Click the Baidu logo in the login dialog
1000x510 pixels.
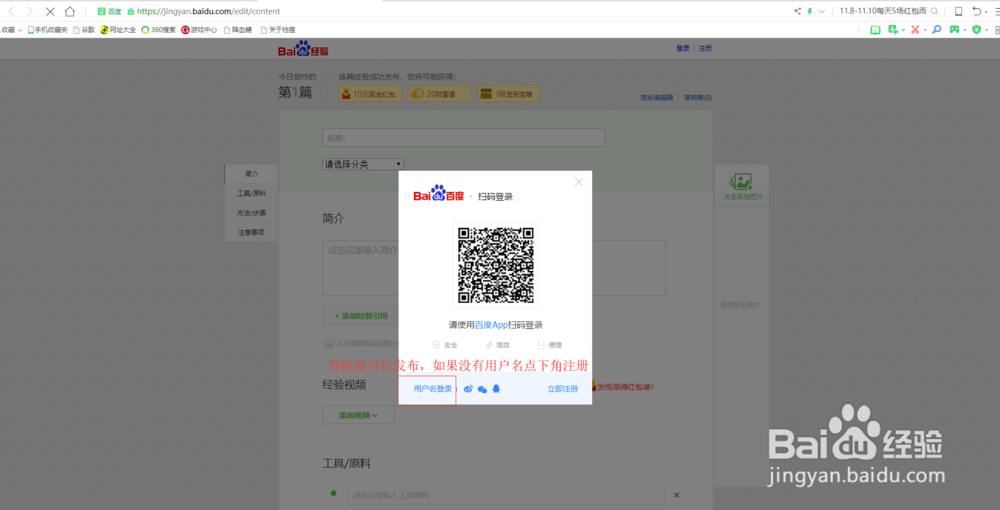click(439, 194)
